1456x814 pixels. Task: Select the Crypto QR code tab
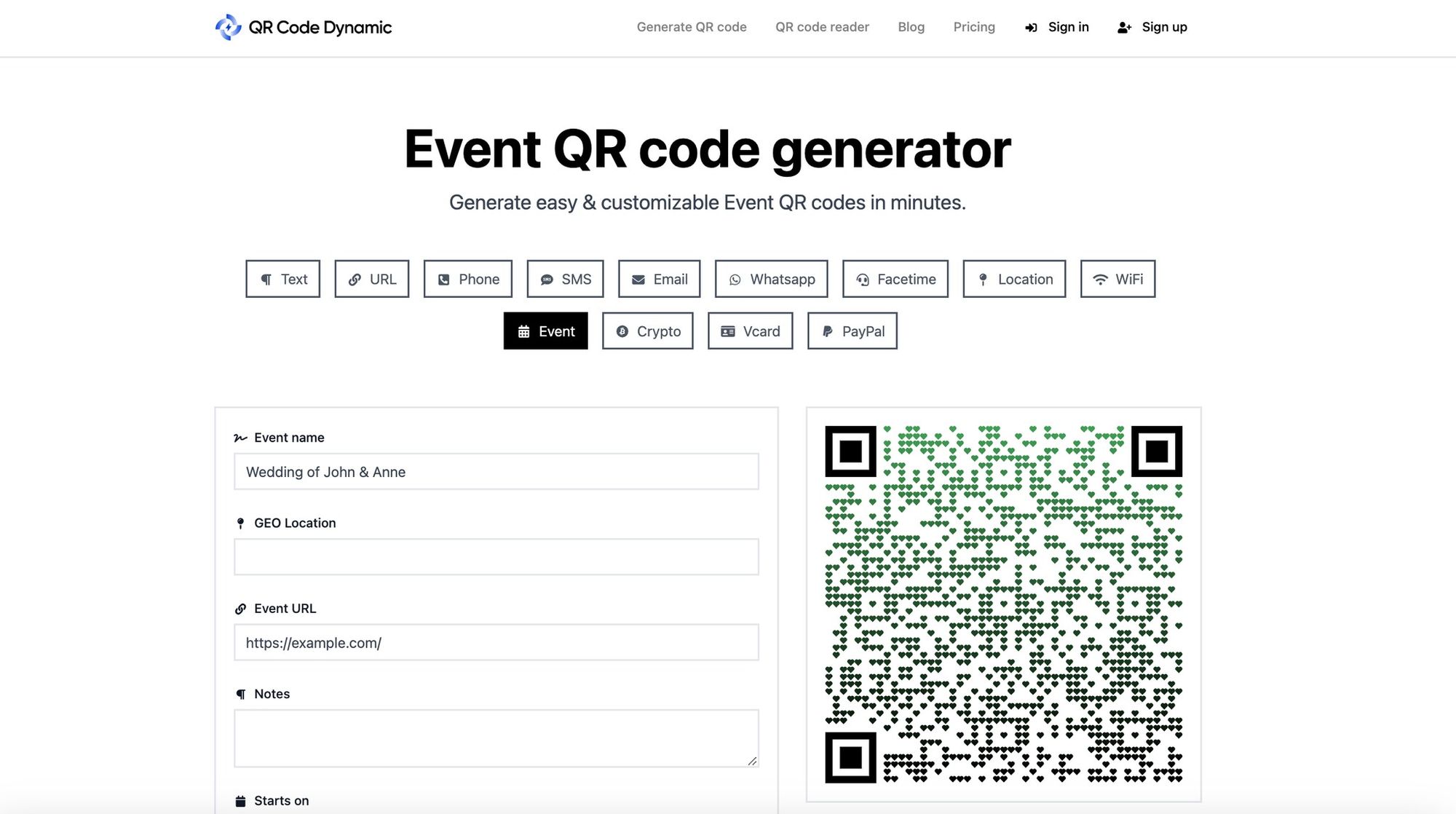point(647,330)
